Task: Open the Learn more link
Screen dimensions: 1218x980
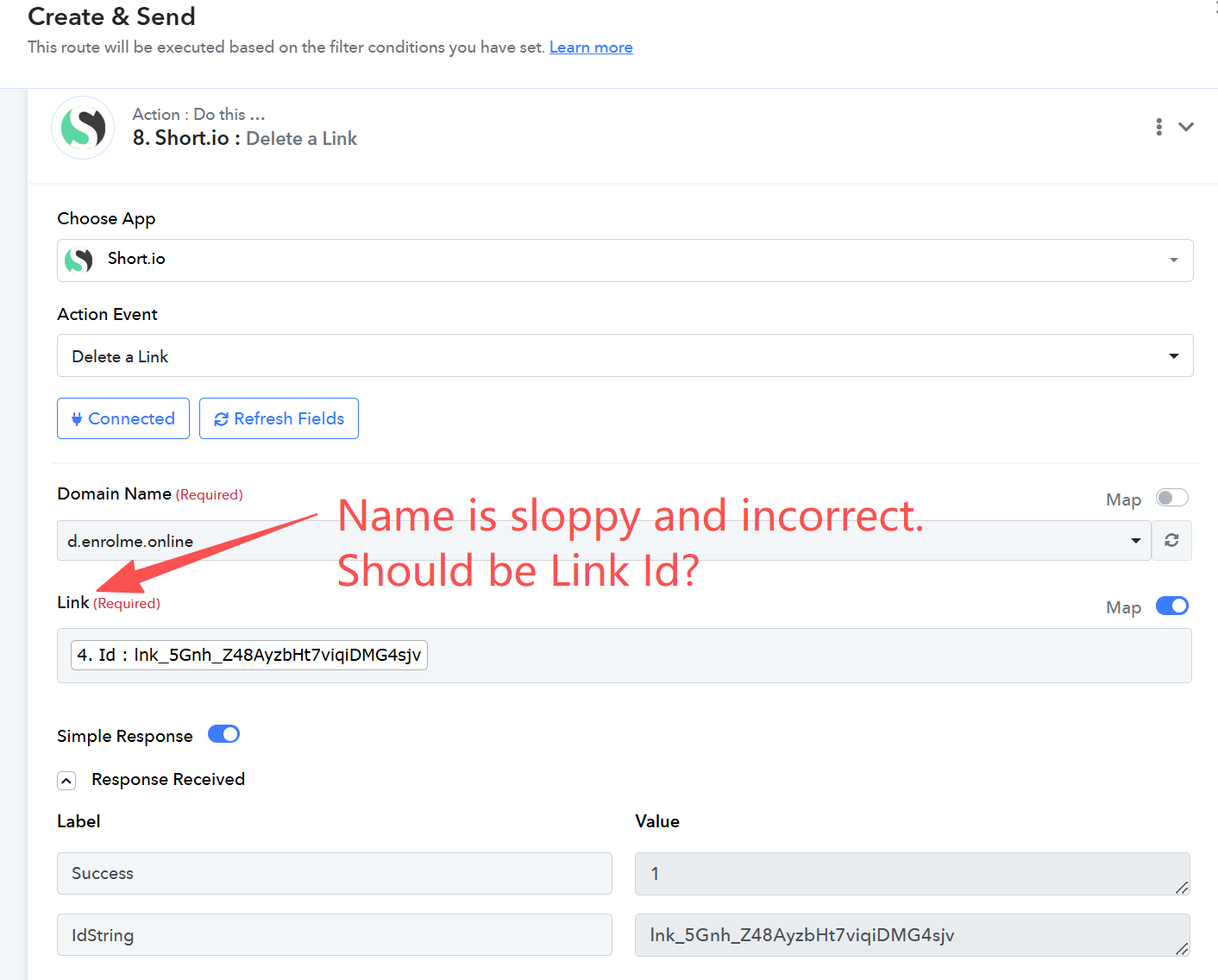Action: 591,47
